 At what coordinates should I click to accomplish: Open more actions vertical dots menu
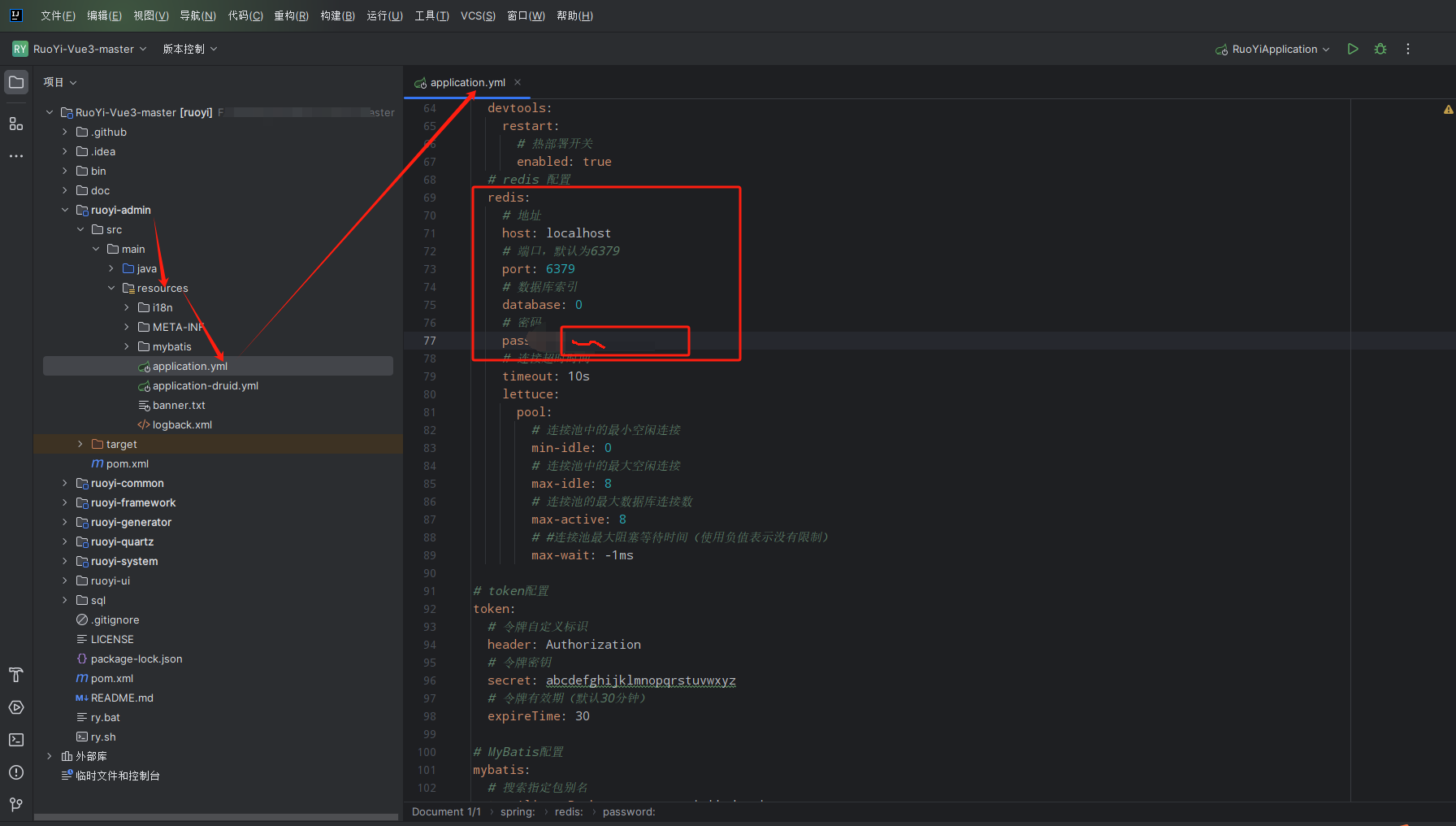point(1408,49)
